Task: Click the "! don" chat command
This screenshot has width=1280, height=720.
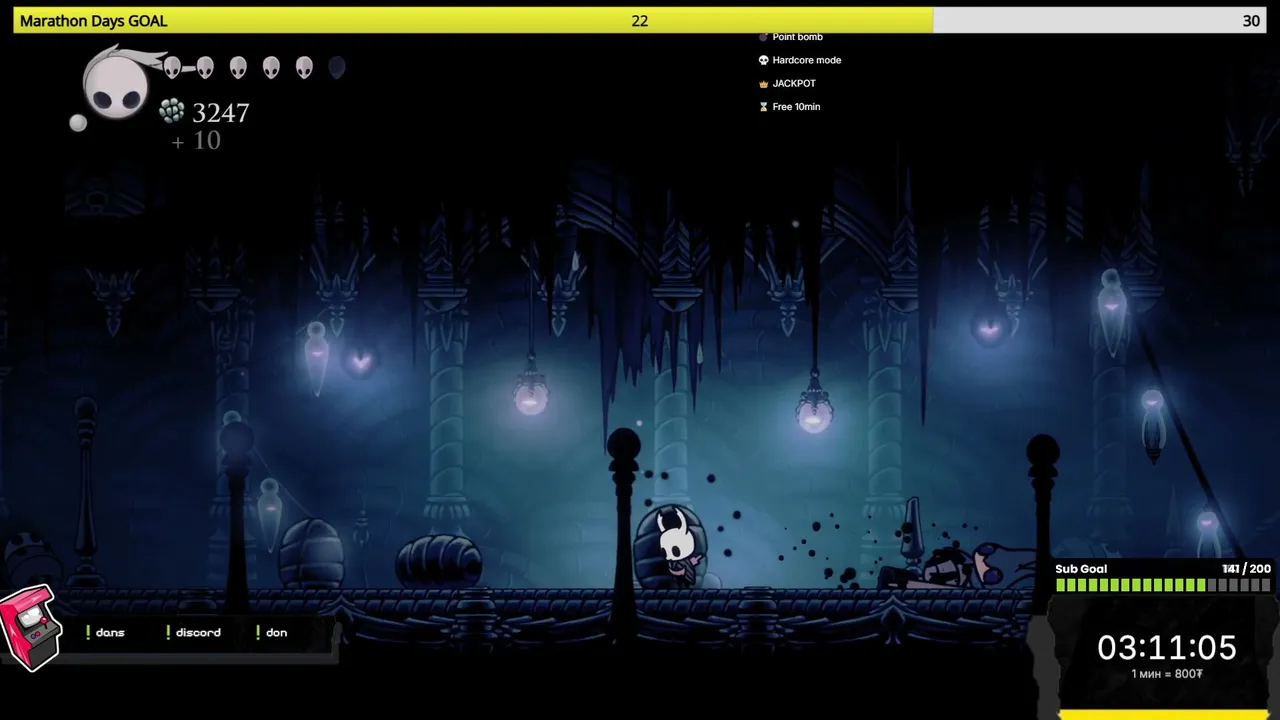Action: [x=271, y=632]
